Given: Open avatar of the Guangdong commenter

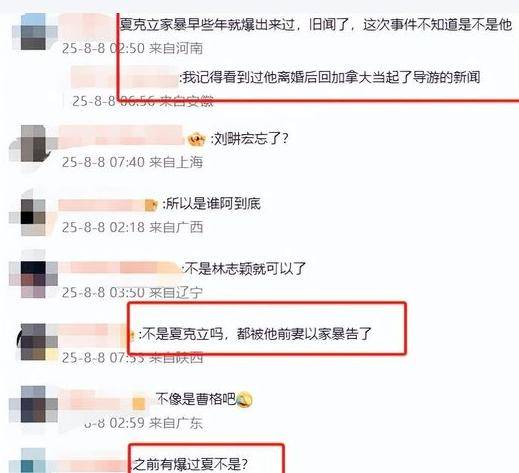Looking at the screenshot, I should pos(33,404).
